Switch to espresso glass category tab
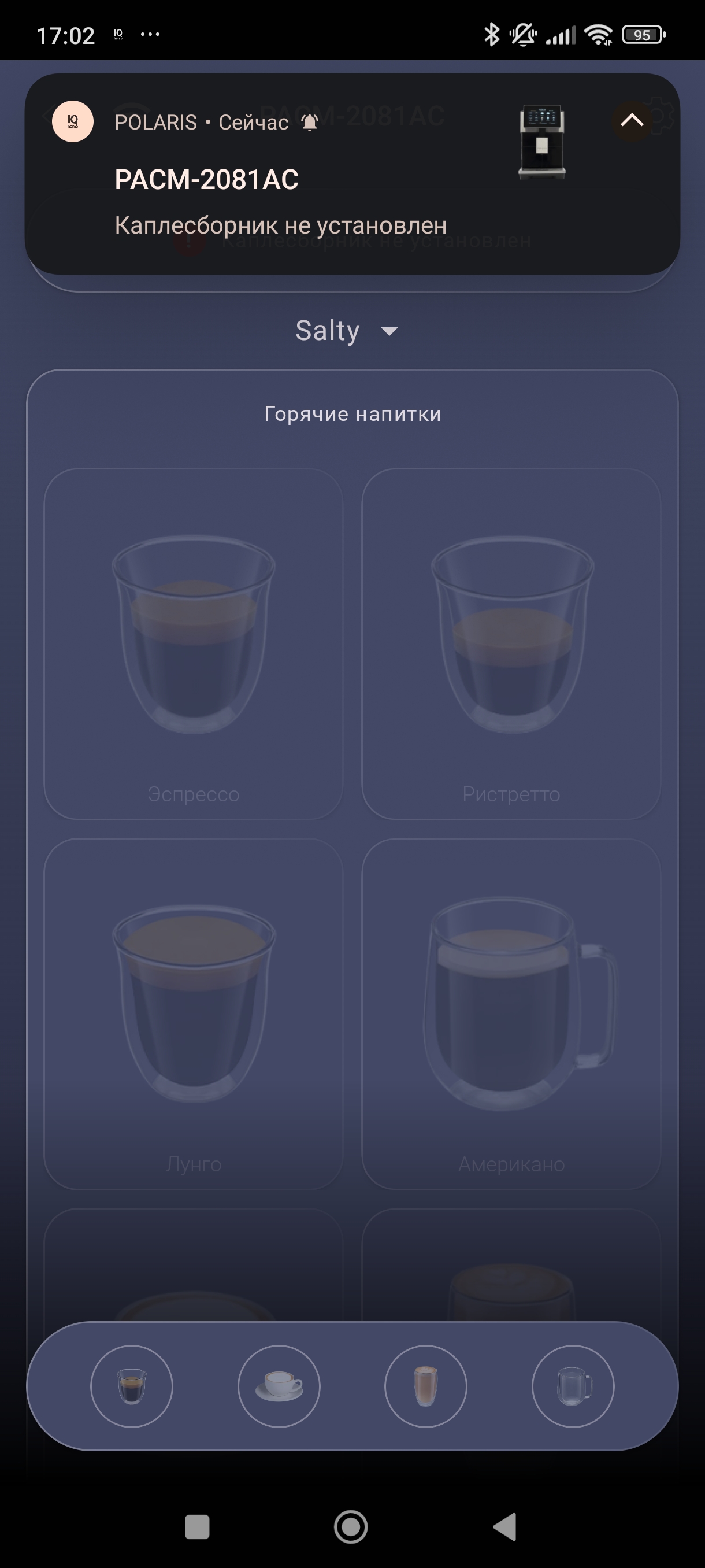 [131, 1386]
